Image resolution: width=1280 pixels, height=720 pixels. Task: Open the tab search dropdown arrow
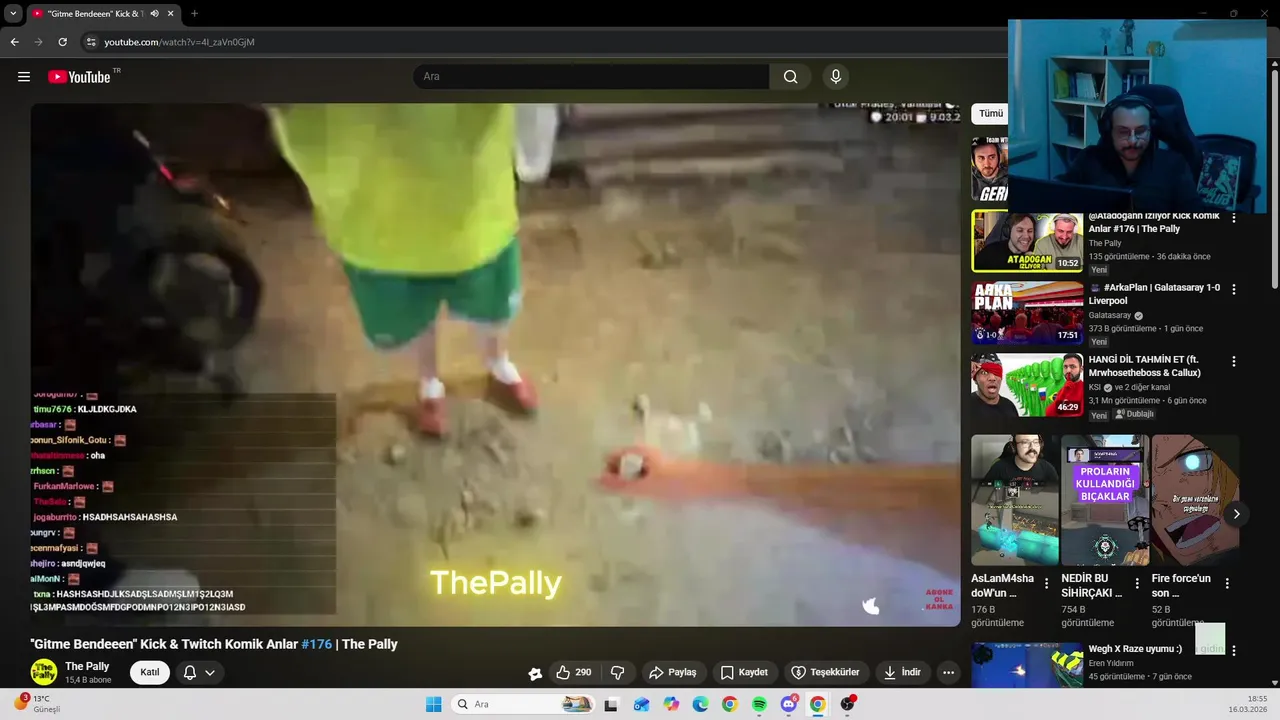point(13,13)
